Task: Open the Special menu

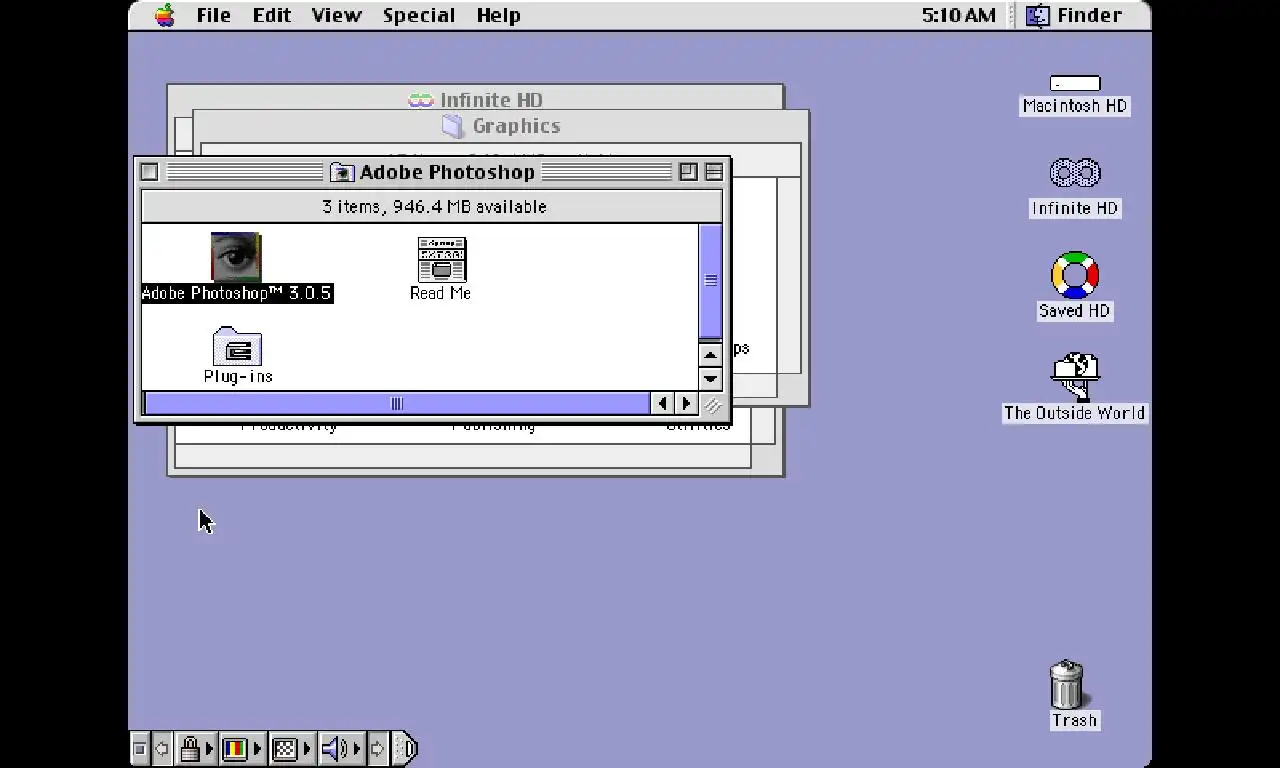Action: (419, 15)
